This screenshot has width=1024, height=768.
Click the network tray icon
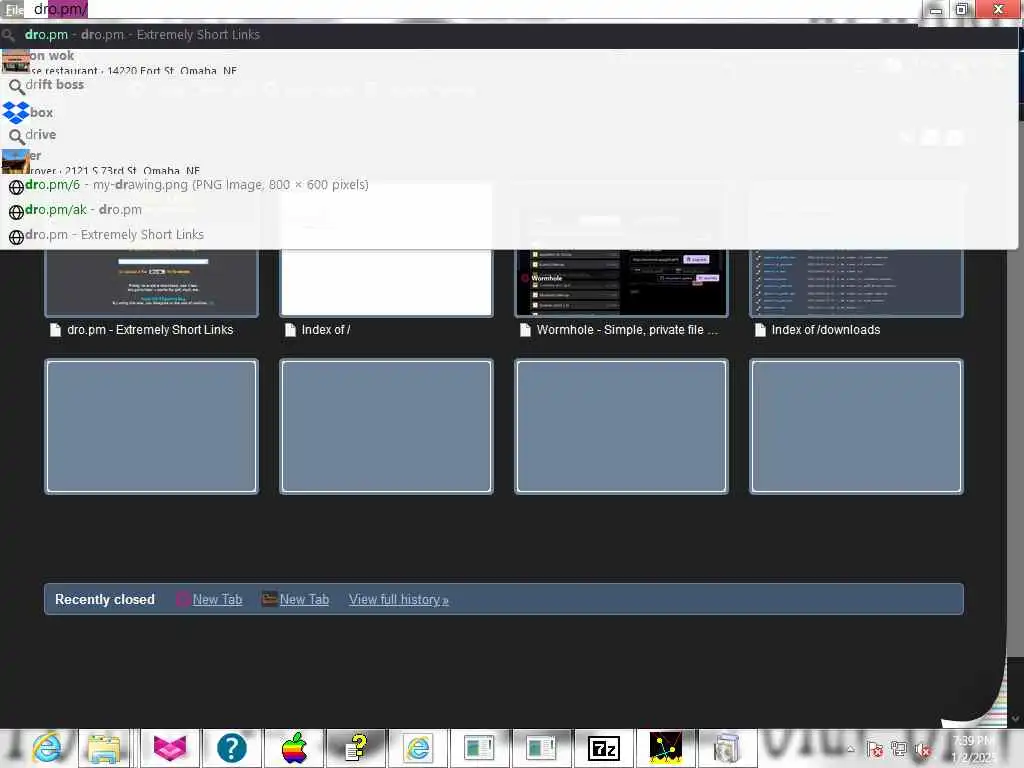[x=899, y=750]
